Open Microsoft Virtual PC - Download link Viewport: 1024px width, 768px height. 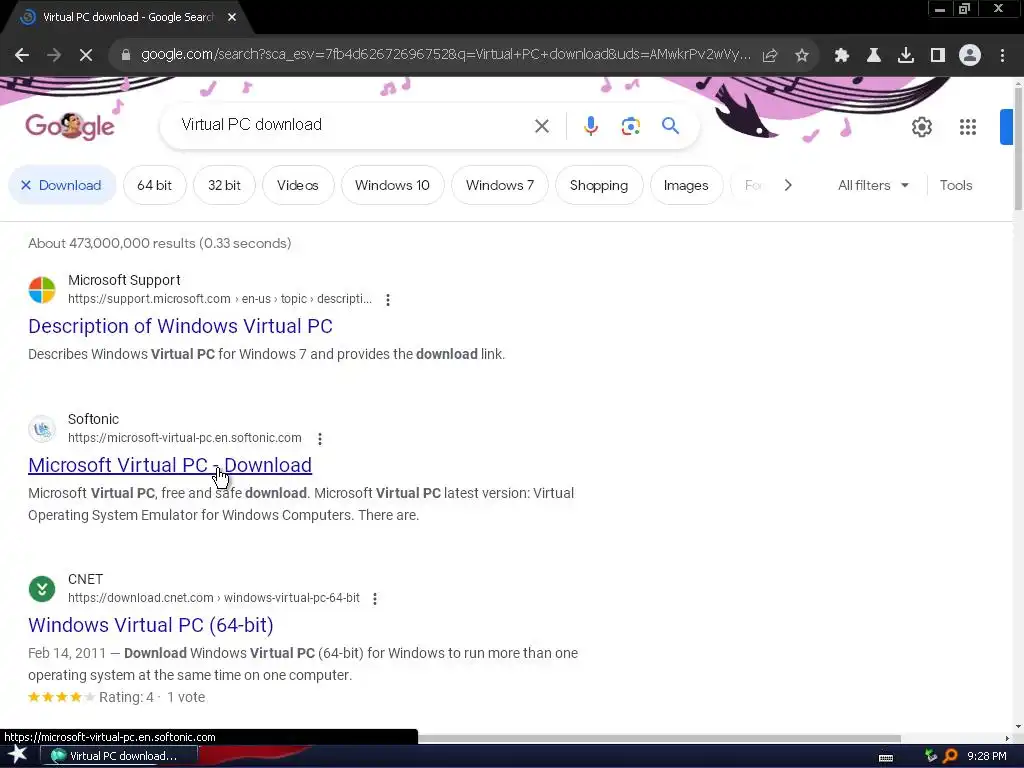(170, 465)
